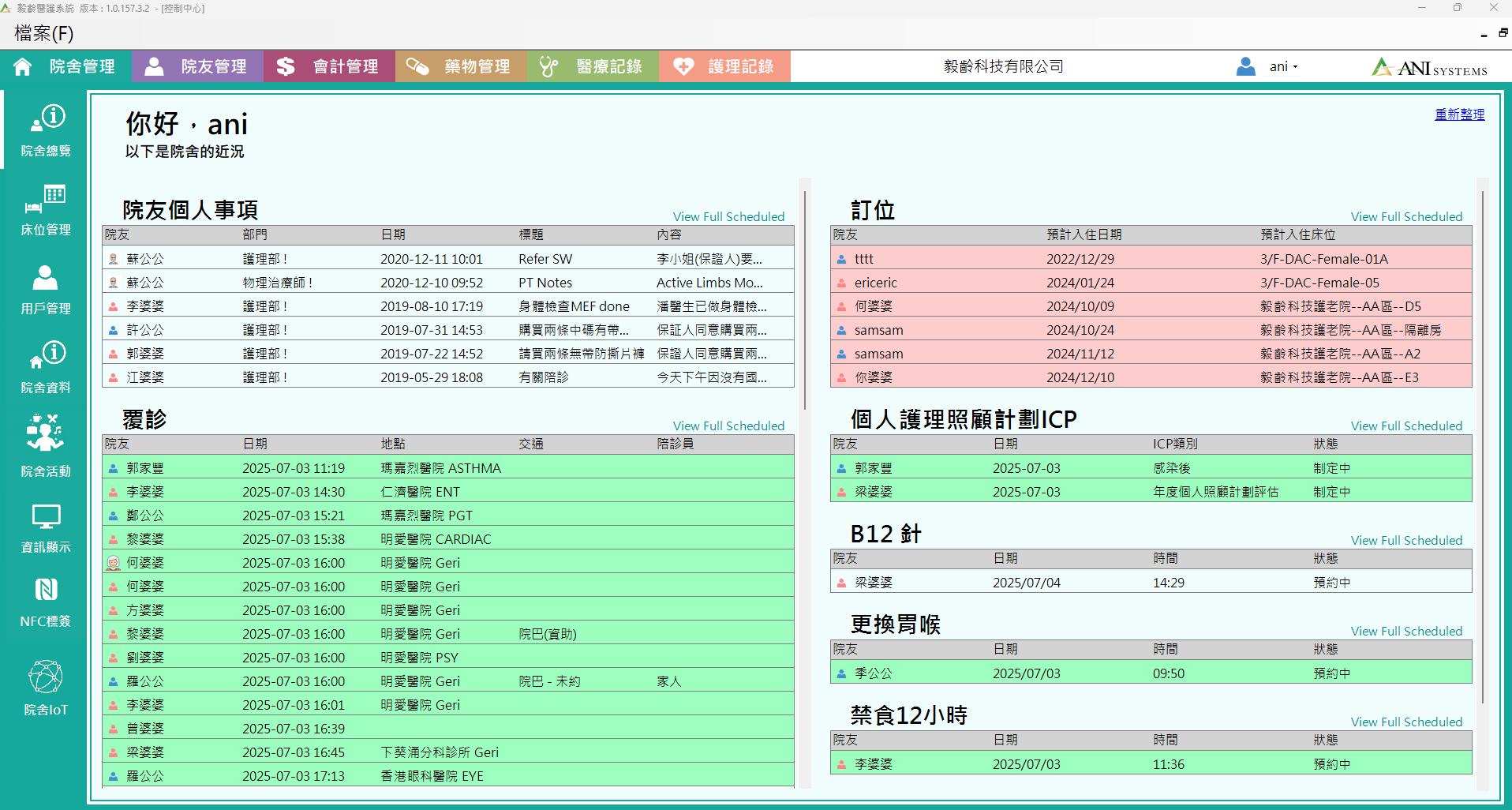
Task: Switch to the 藥物管理 tab
Action: pyautogui.click(x=461, y=66)
